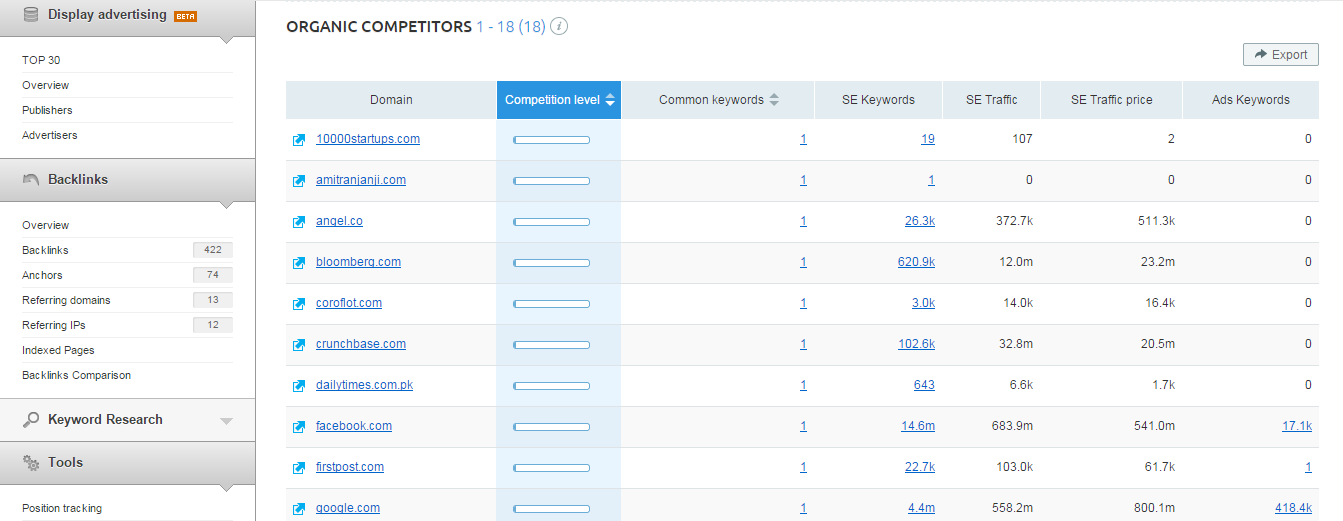This screenshot has height=521, width=1343.
Task: Open external link icon for angel.co
Action: pos(298,222)
